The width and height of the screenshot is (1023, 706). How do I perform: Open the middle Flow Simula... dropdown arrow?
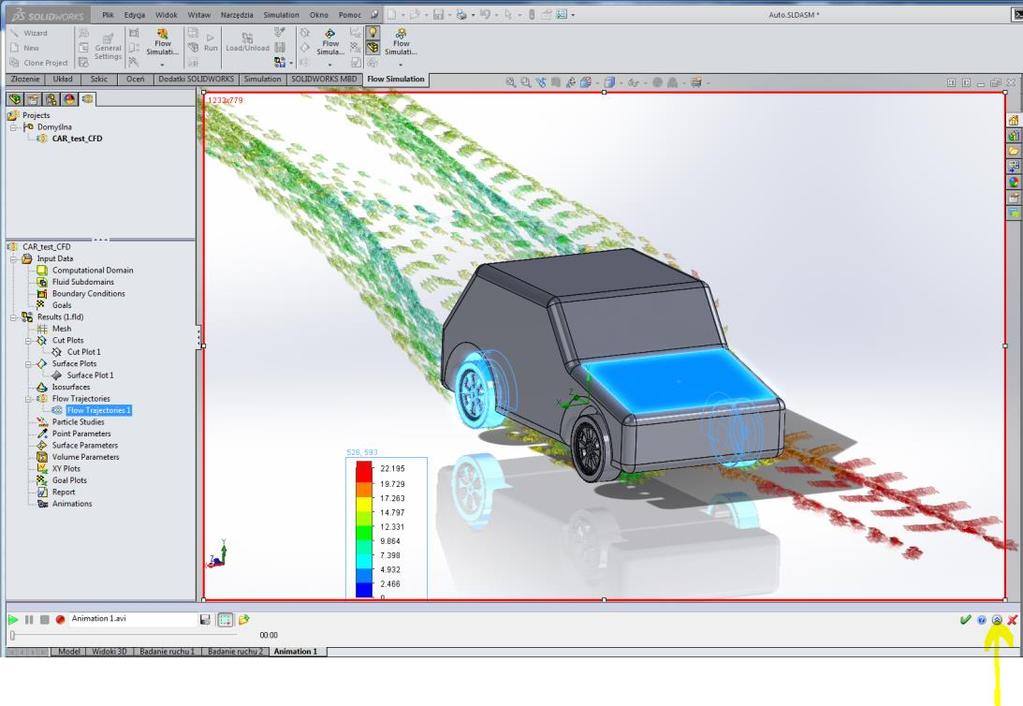click(x=330, y=65)
